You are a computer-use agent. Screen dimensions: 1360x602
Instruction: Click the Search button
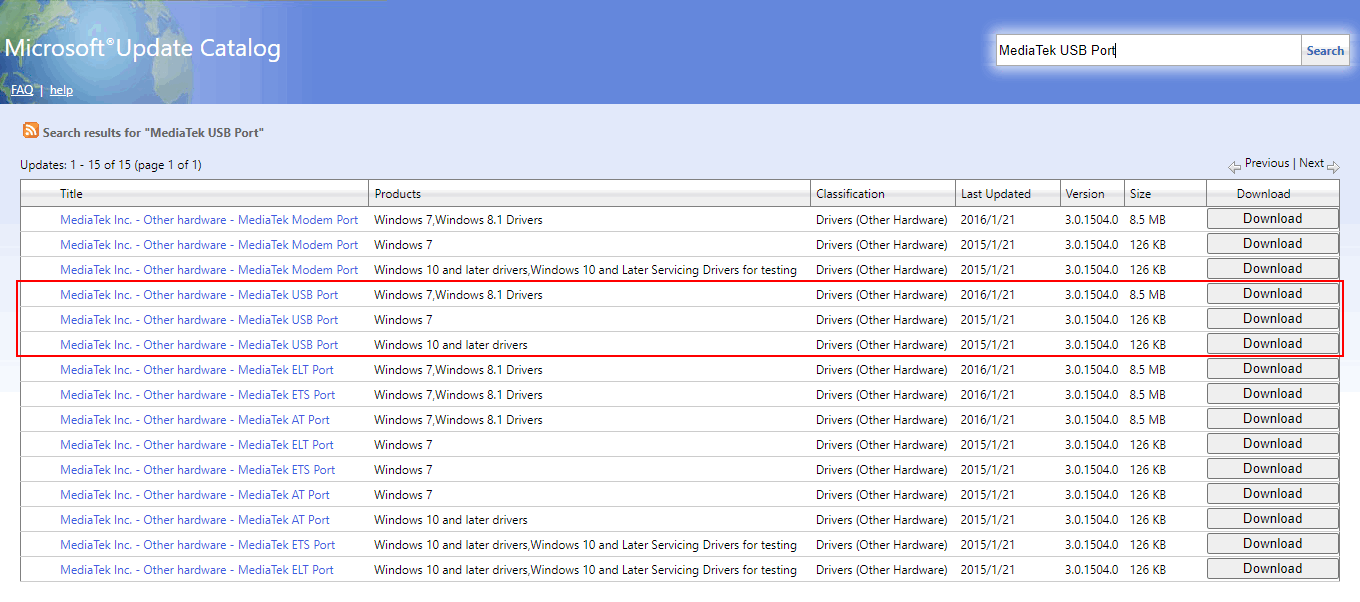pos(1325,50)
